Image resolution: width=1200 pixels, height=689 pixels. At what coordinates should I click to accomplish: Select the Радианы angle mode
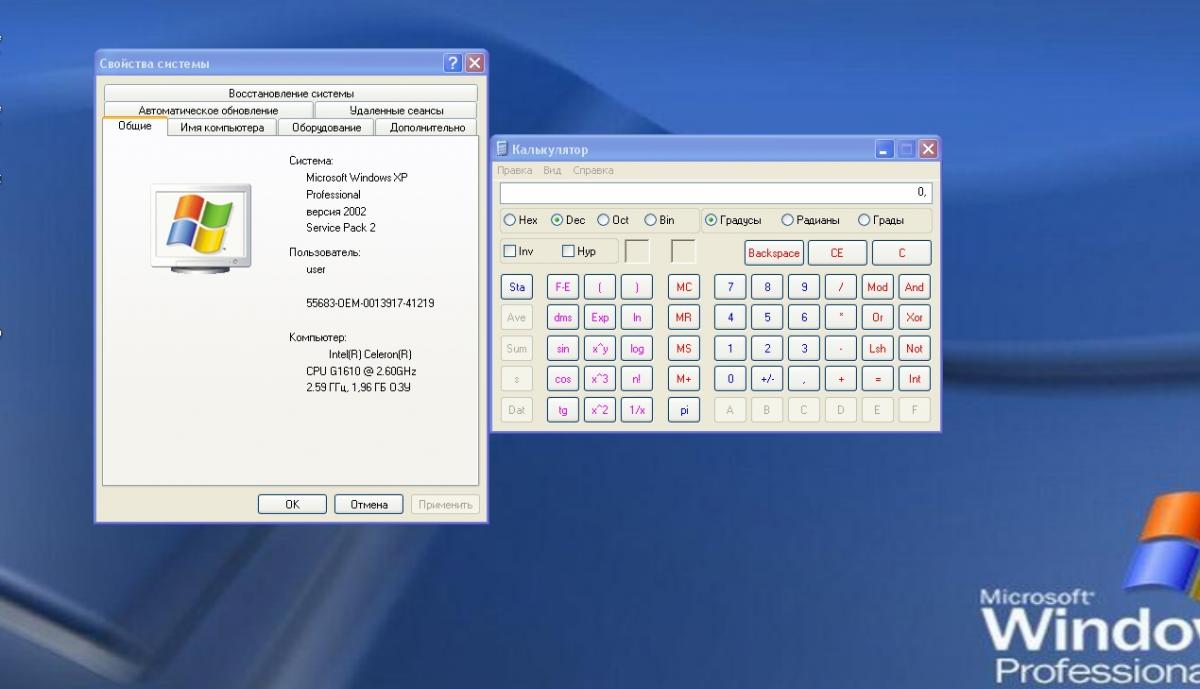[788, 220]
